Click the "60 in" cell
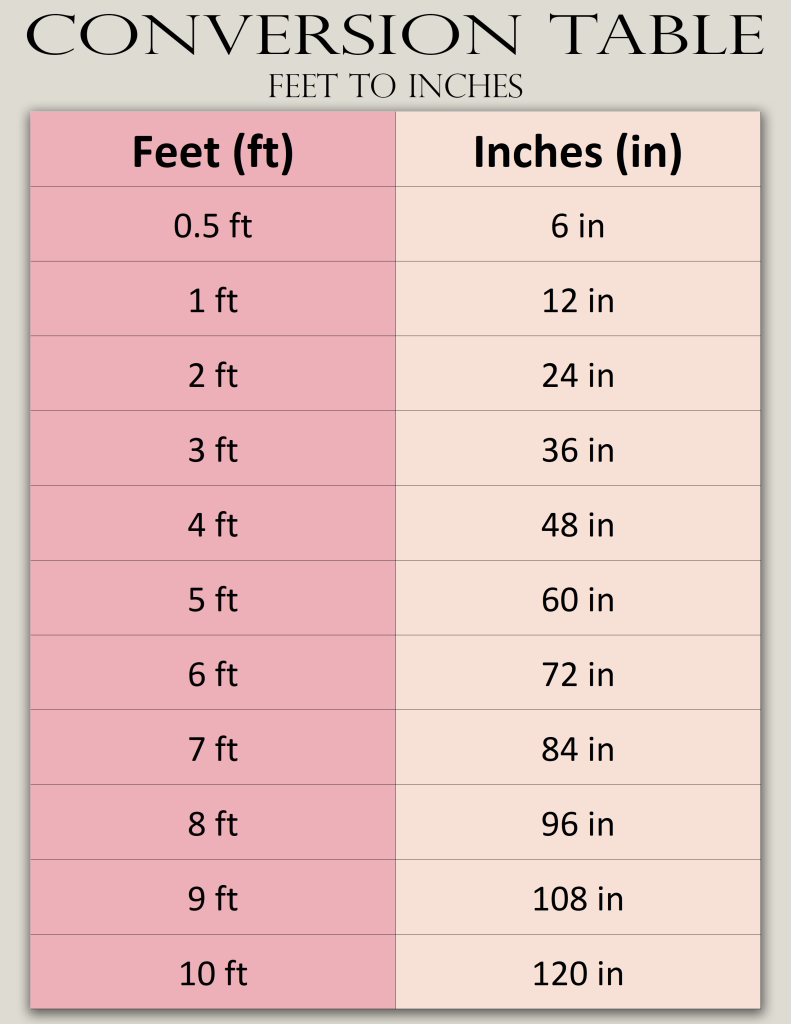791x1024 pixels. [x=578, y=600]
